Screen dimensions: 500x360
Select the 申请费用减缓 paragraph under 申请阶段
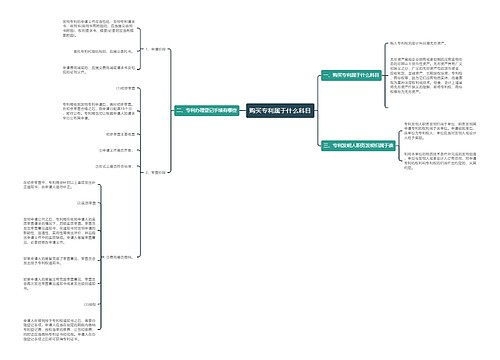(99, 70)
